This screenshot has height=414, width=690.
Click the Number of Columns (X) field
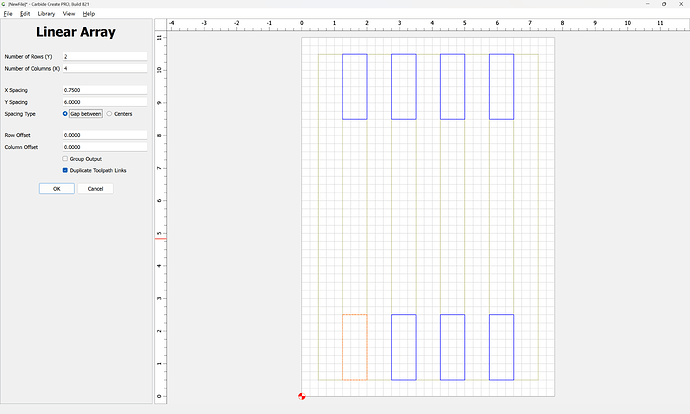click(104, 69)
